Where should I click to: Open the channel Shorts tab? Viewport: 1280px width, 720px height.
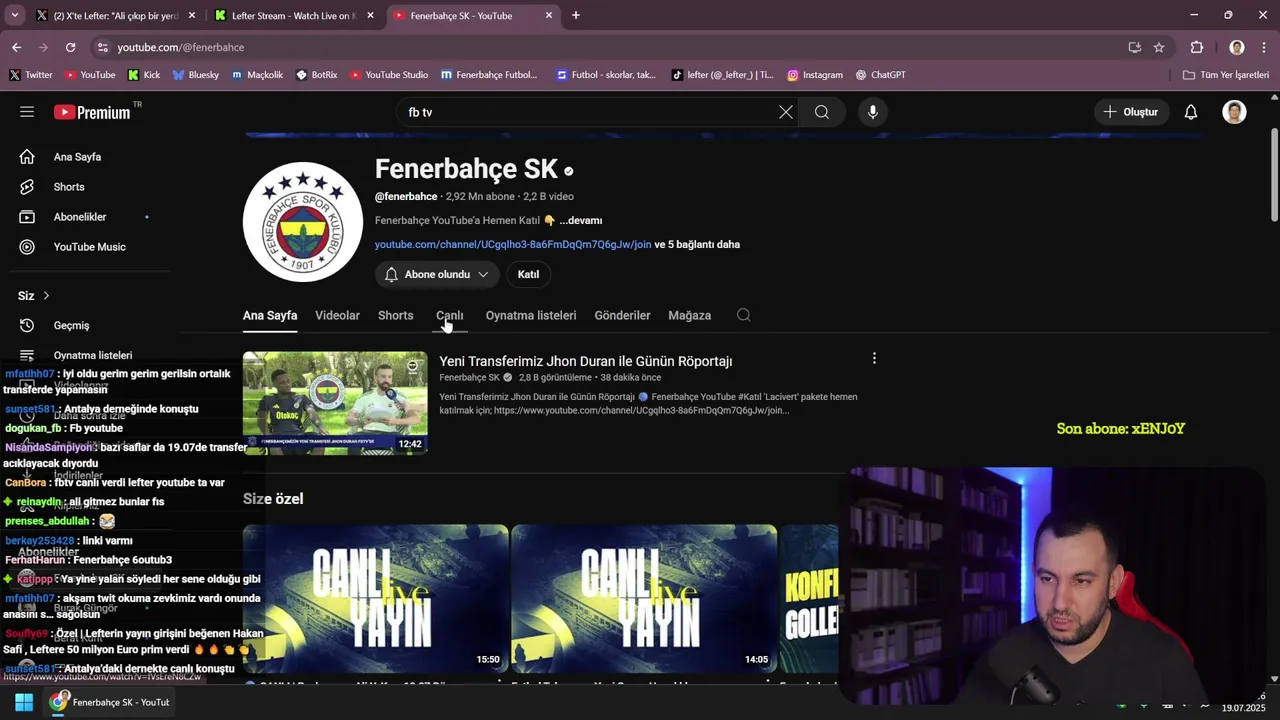[395, 315]
